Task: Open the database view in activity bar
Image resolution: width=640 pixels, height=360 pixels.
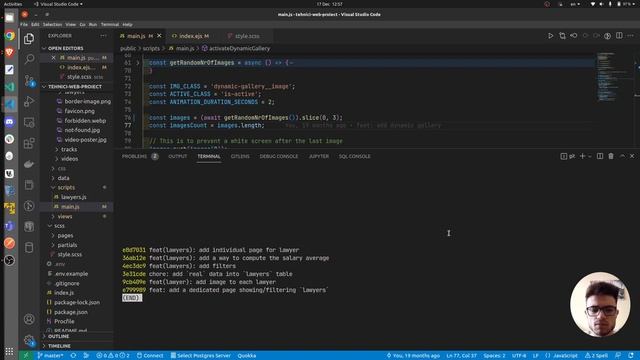Action: [x=29, y=247]
